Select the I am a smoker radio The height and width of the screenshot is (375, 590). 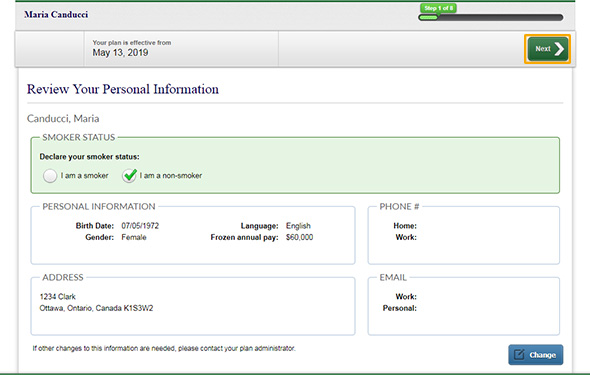point(50,176)
